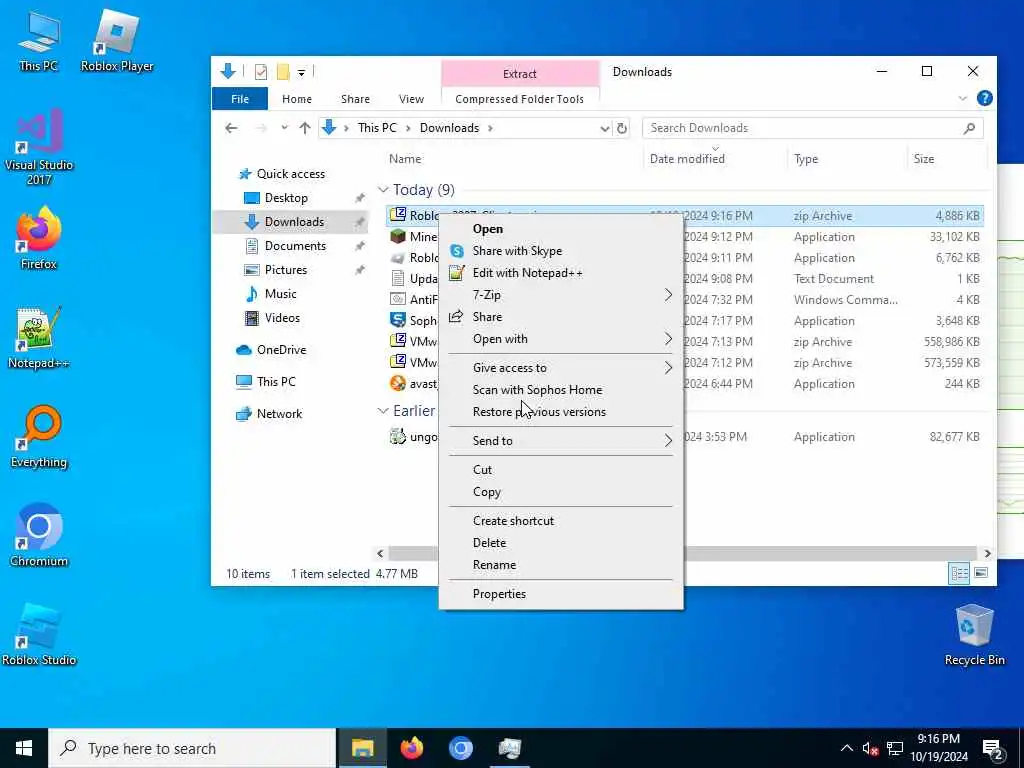Click the Search Downloads field
Image resolution: width=1024 pixels, height=768 pixels.
(812, 128)
